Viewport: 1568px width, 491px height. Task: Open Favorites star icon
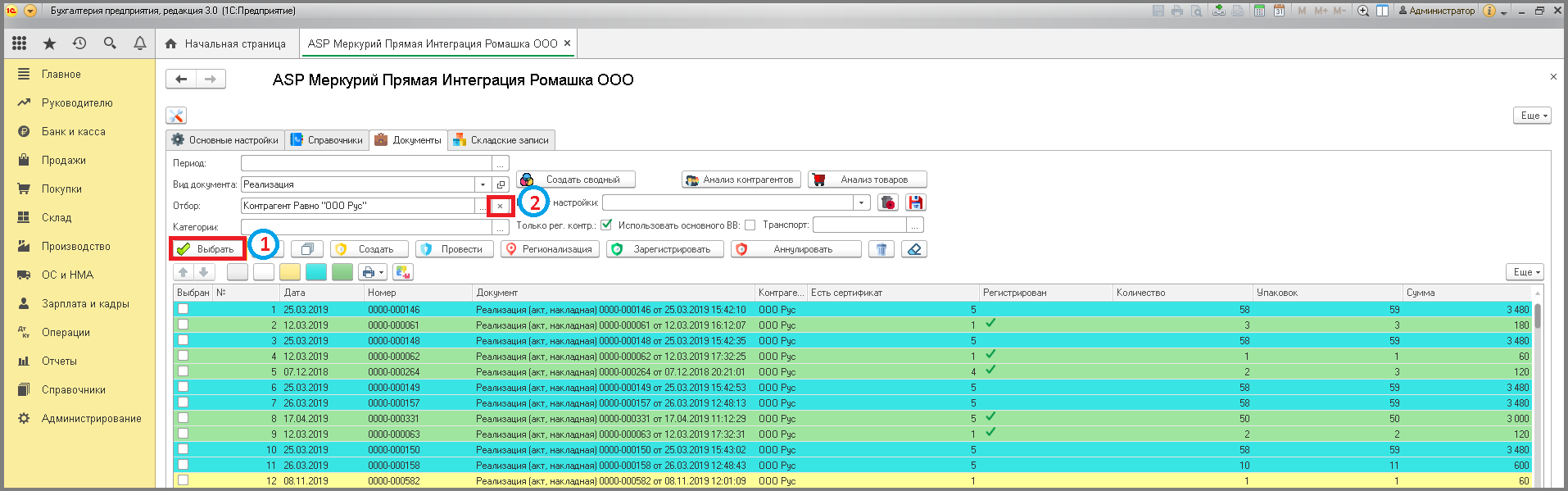(49, 43)
